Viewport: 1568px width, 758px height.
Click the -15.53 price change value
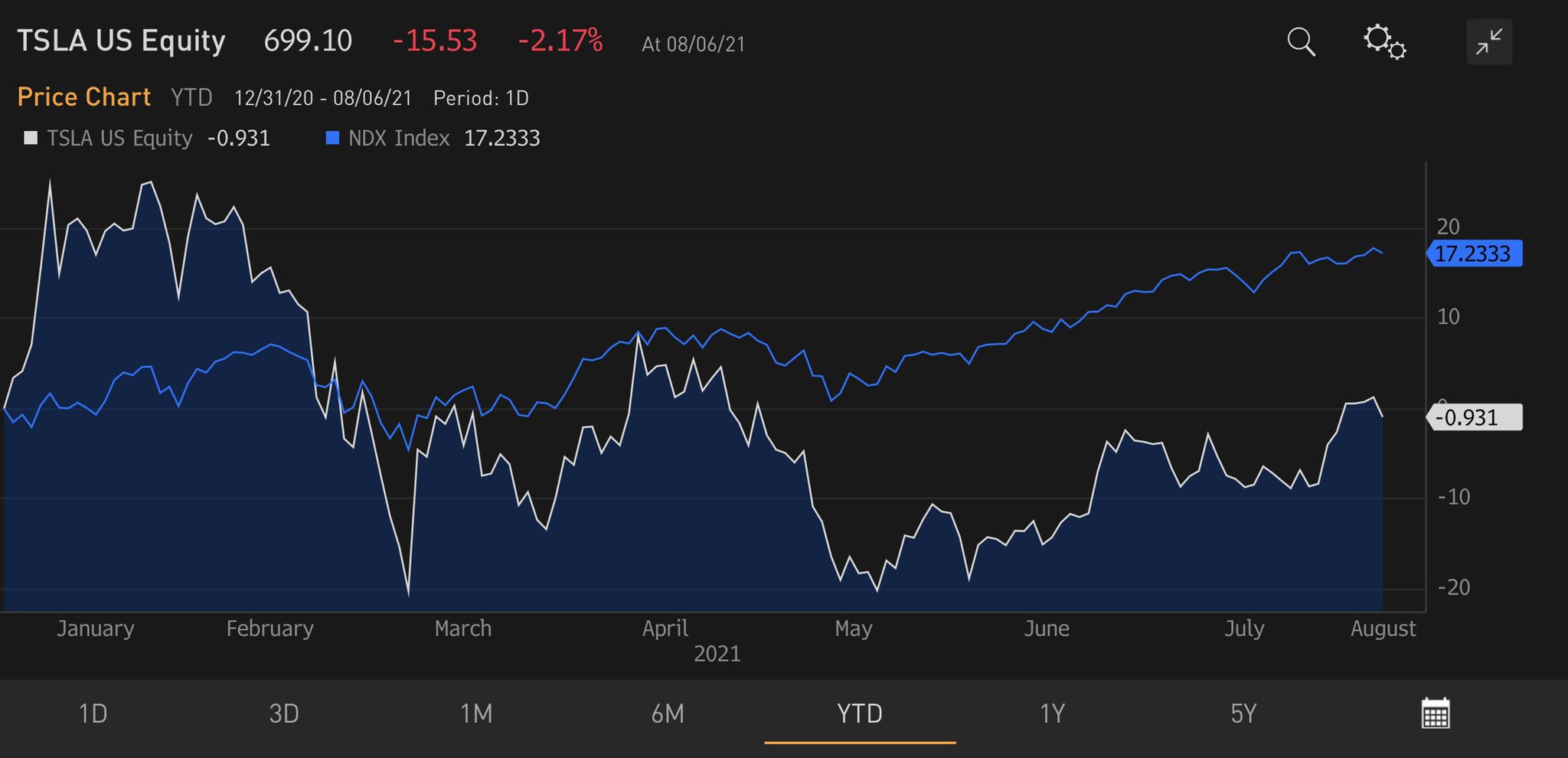coord(435,41)
